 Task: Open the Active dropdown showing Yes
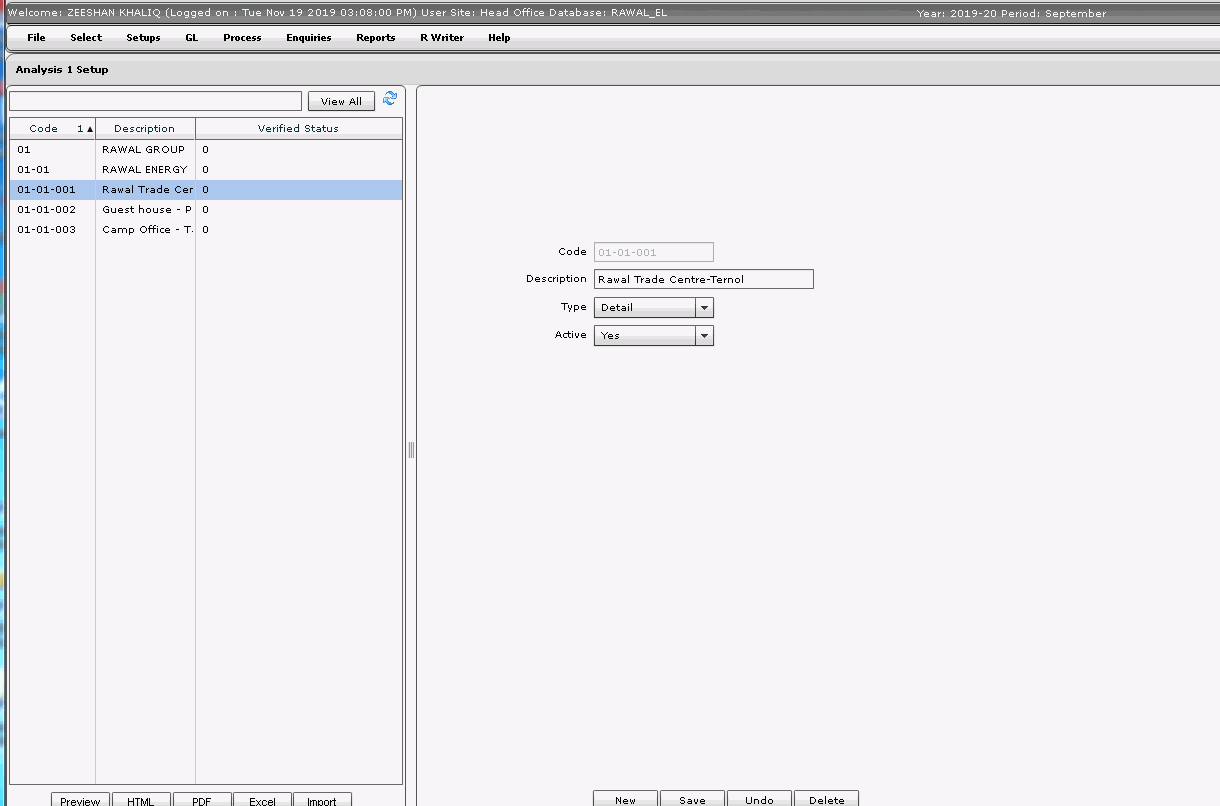pyautogui.click(x=703, y=335)
